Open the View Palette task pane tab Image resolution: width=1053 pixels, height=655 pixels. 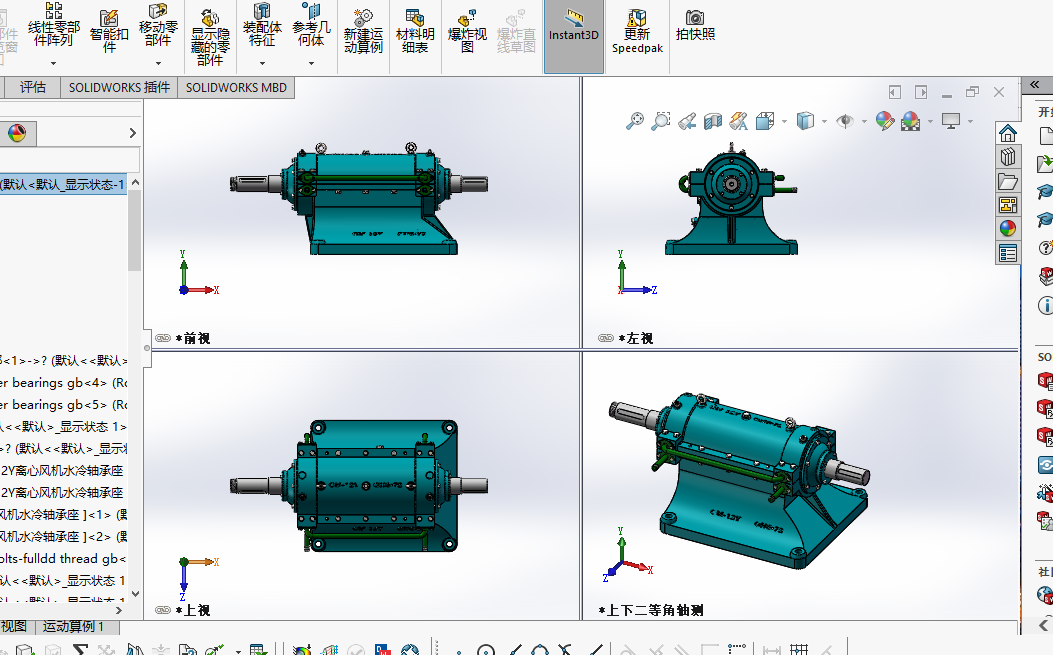point(1007,205)
